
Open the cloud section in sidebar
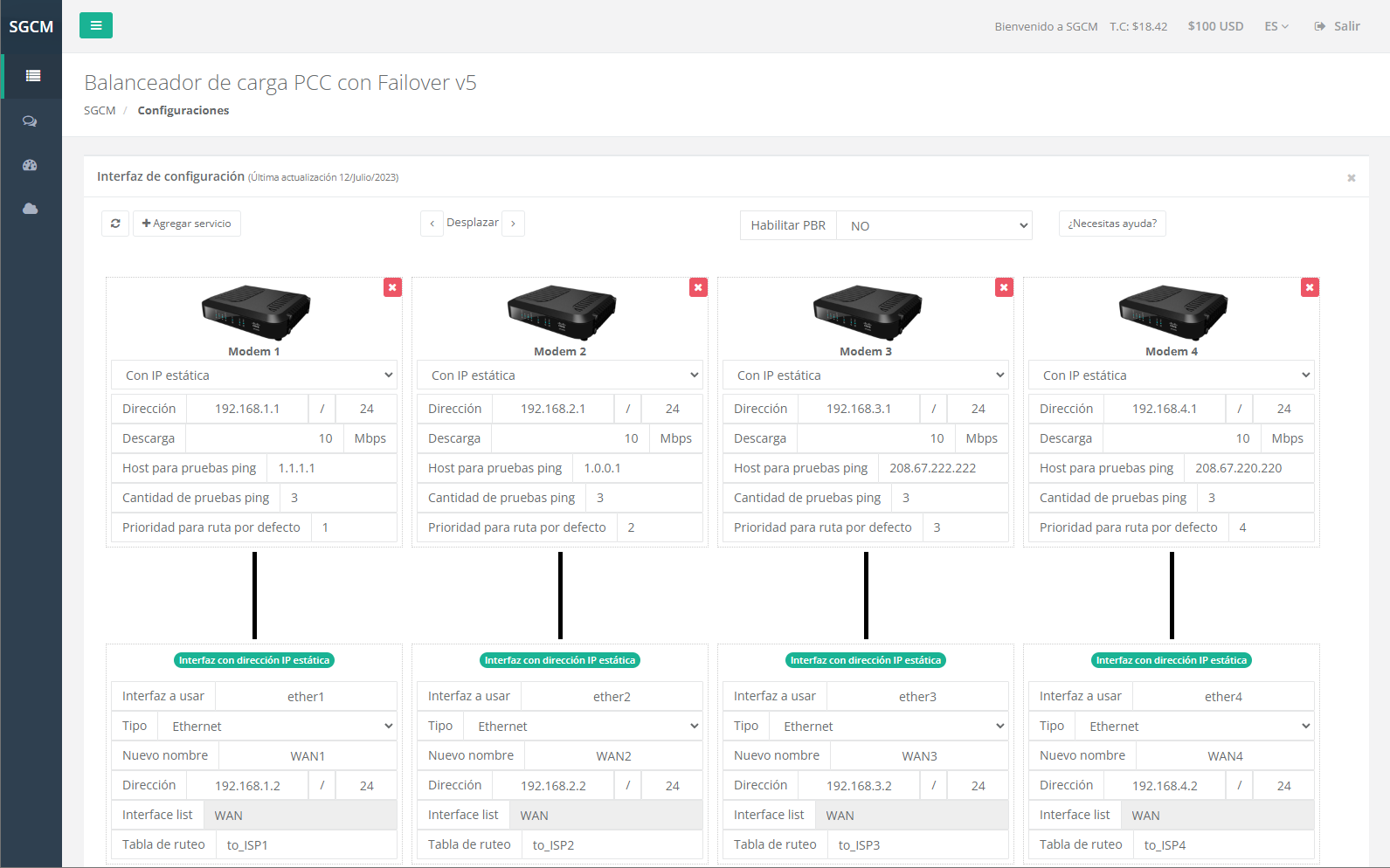pos(31,209)
